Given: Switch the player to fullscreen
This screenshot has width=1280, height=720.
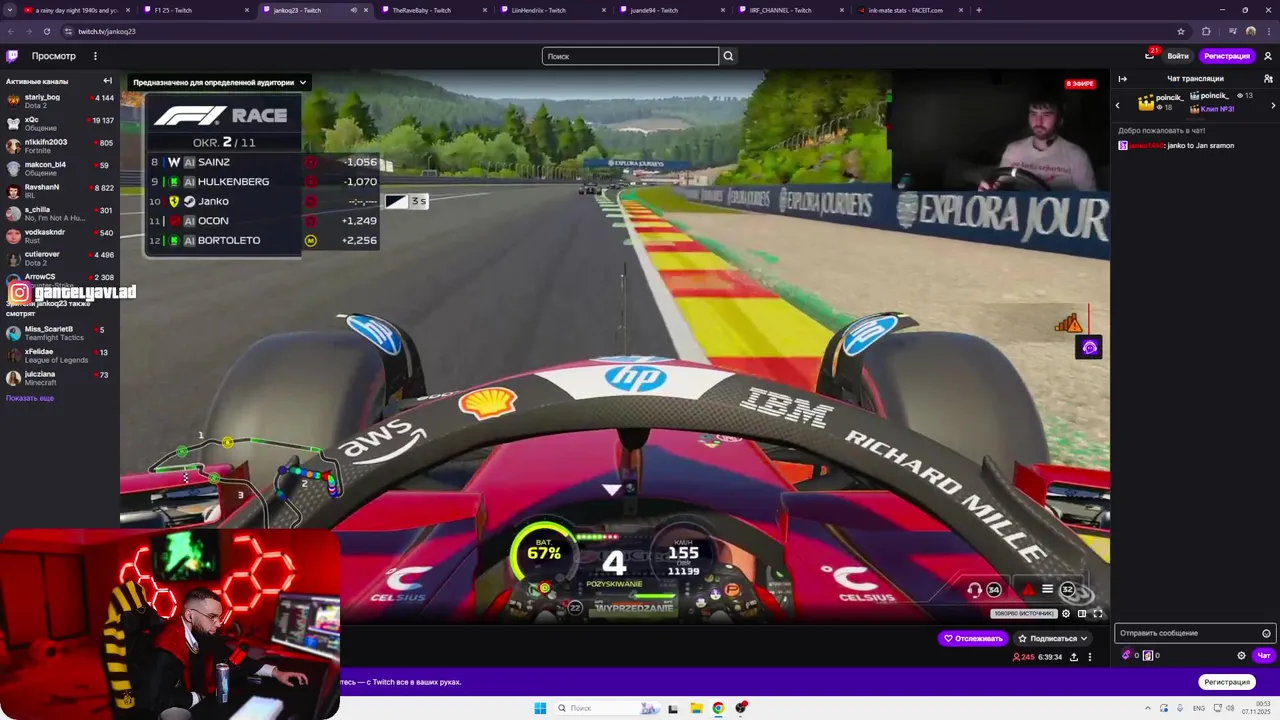Looking at the screenshot, I should click(1098, 613).
